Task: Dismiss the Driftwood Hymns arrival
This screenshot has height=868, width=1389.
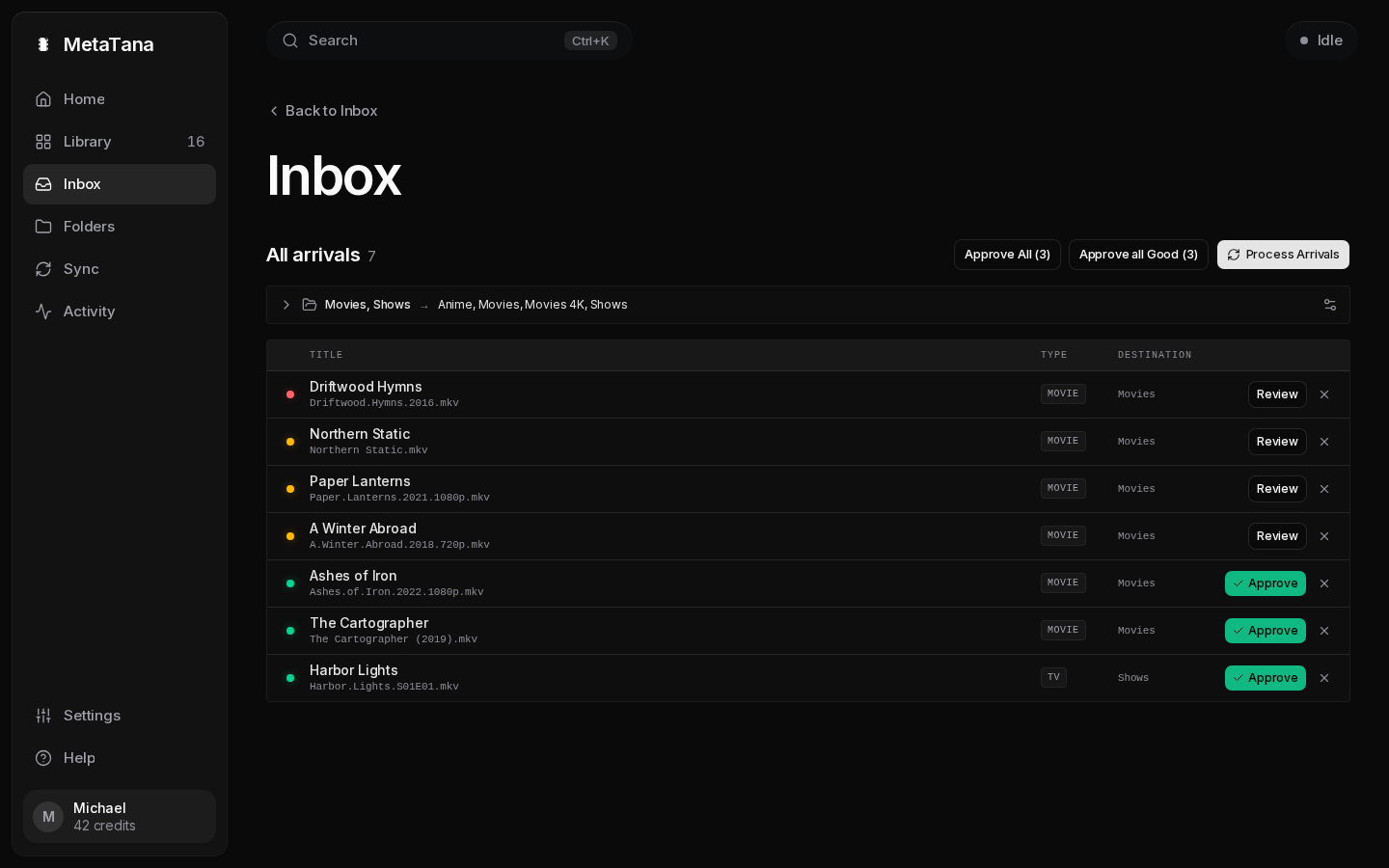Action: pos(1324,394)
